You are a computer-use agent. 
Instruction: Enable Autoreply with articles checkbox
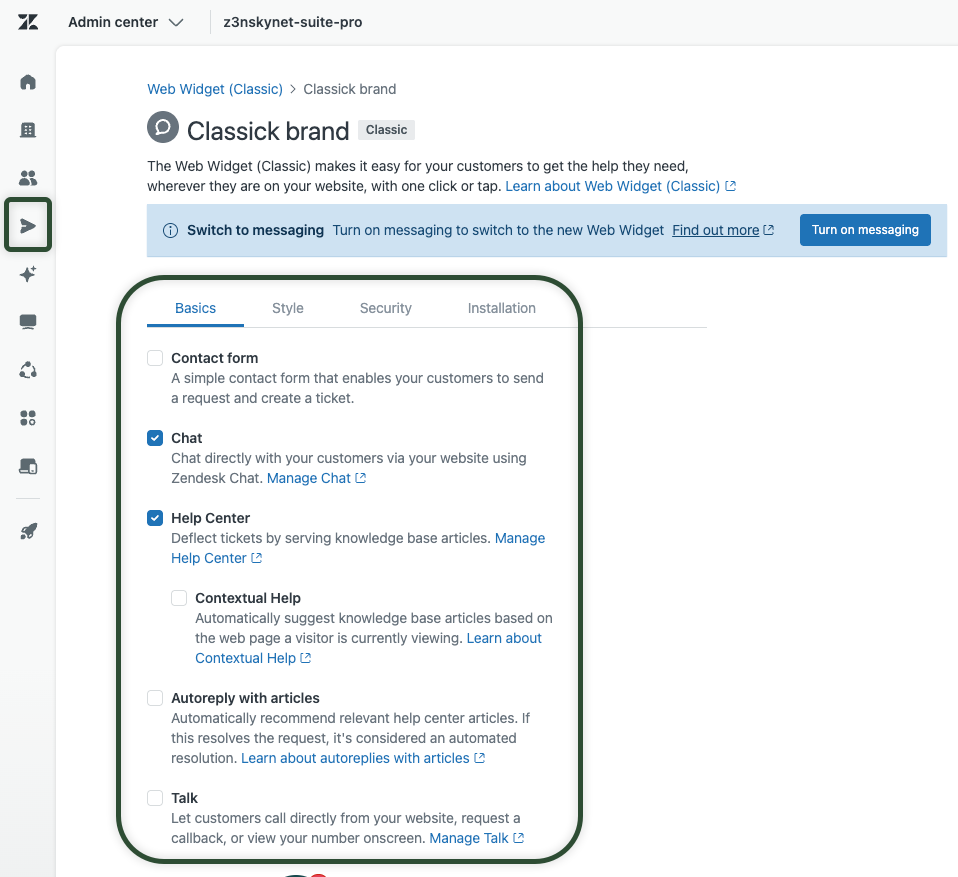[x=155, y=698]
